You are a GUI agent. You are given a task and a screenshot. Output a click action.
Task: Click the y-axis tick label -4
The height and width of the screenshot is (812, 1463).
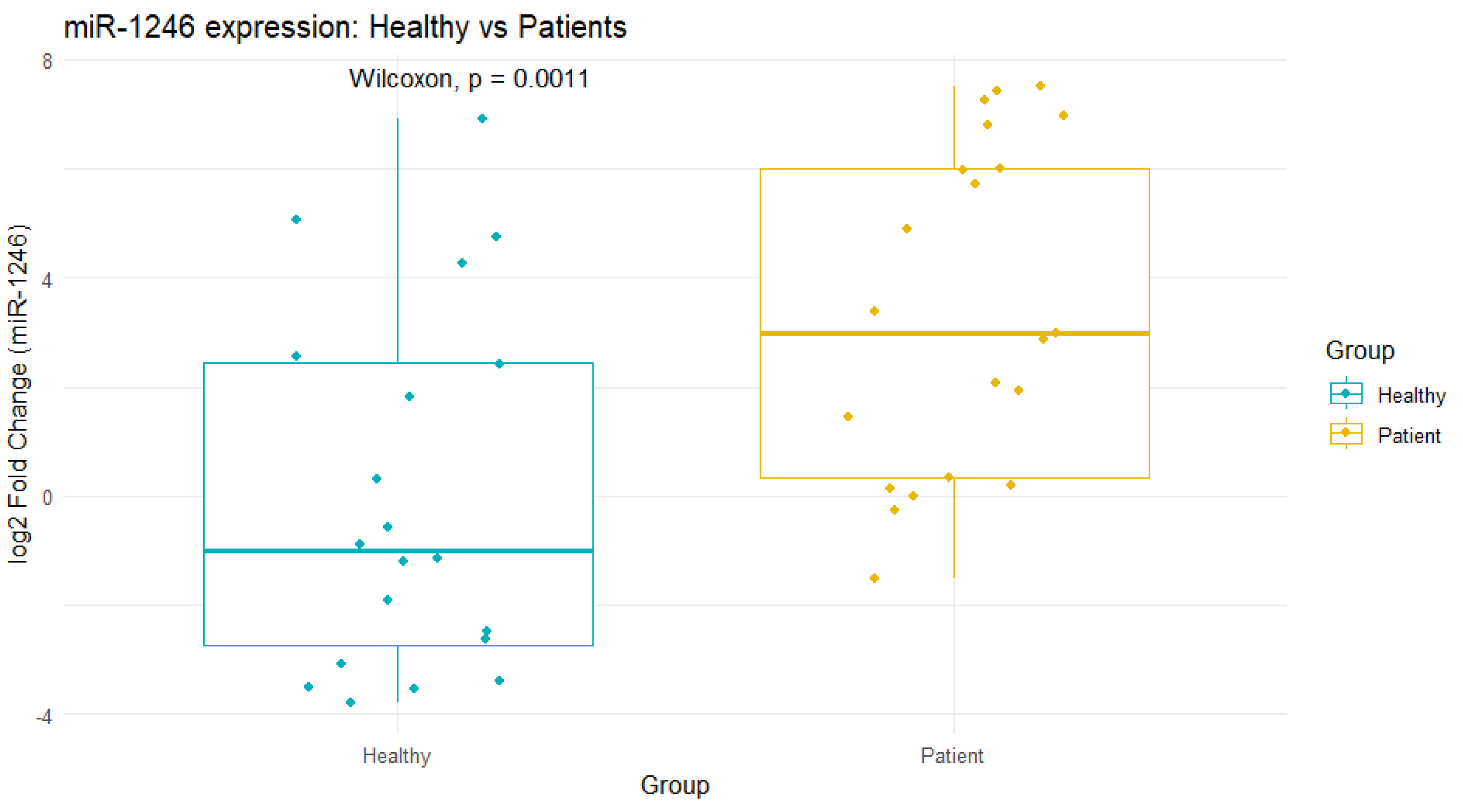coord(44,716)
